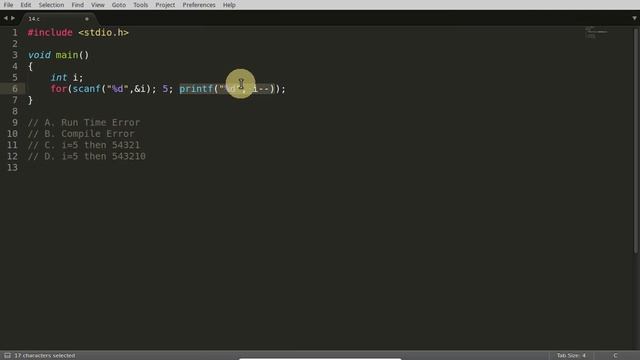Open the View menu
Screen dimensions: 640x360
coord(98,5)
